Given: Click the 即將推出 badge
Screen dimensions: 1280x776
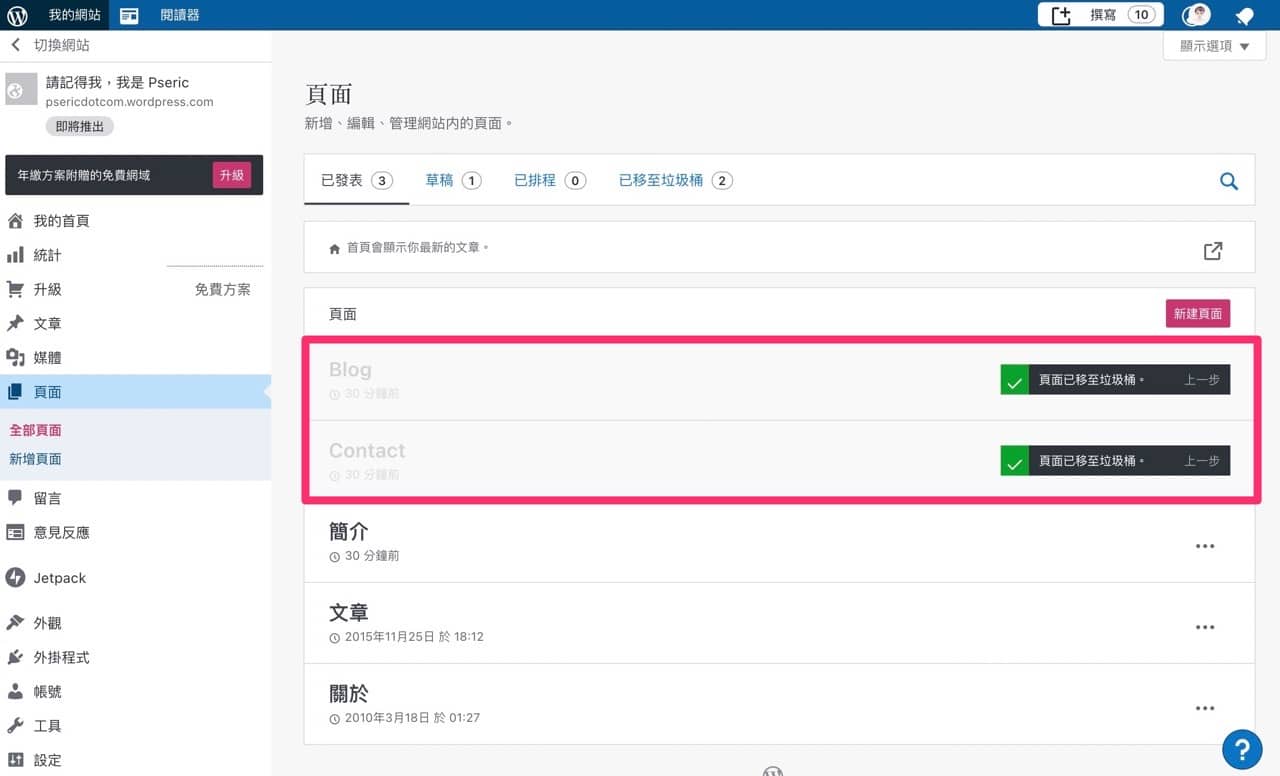Looking at the screenshot, I should [80, 126].
